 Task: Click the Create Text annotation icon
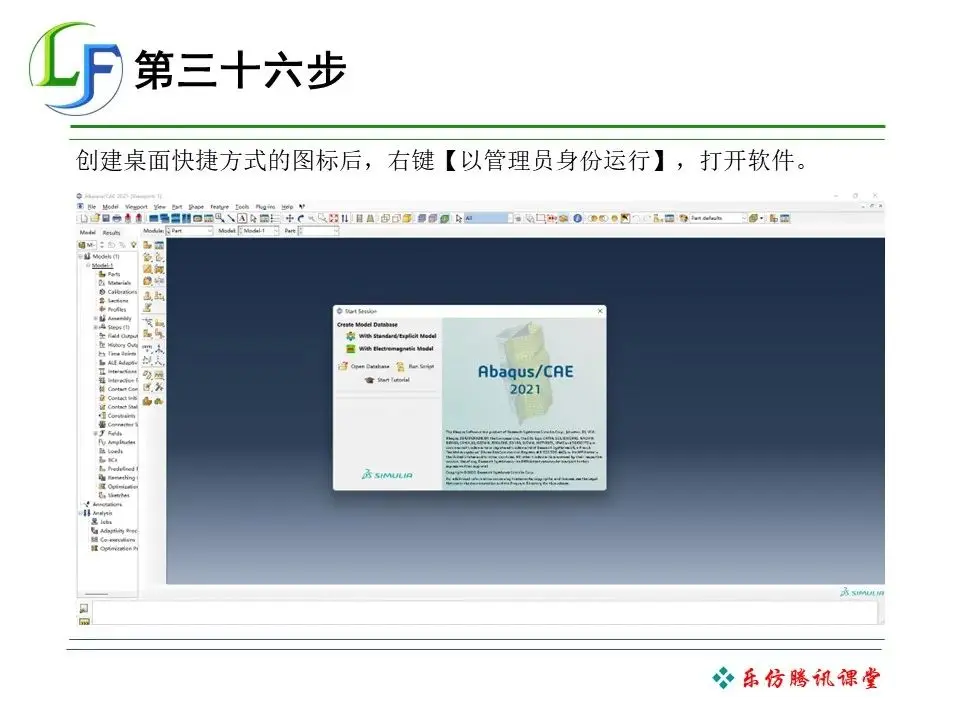tap(242, 218)
